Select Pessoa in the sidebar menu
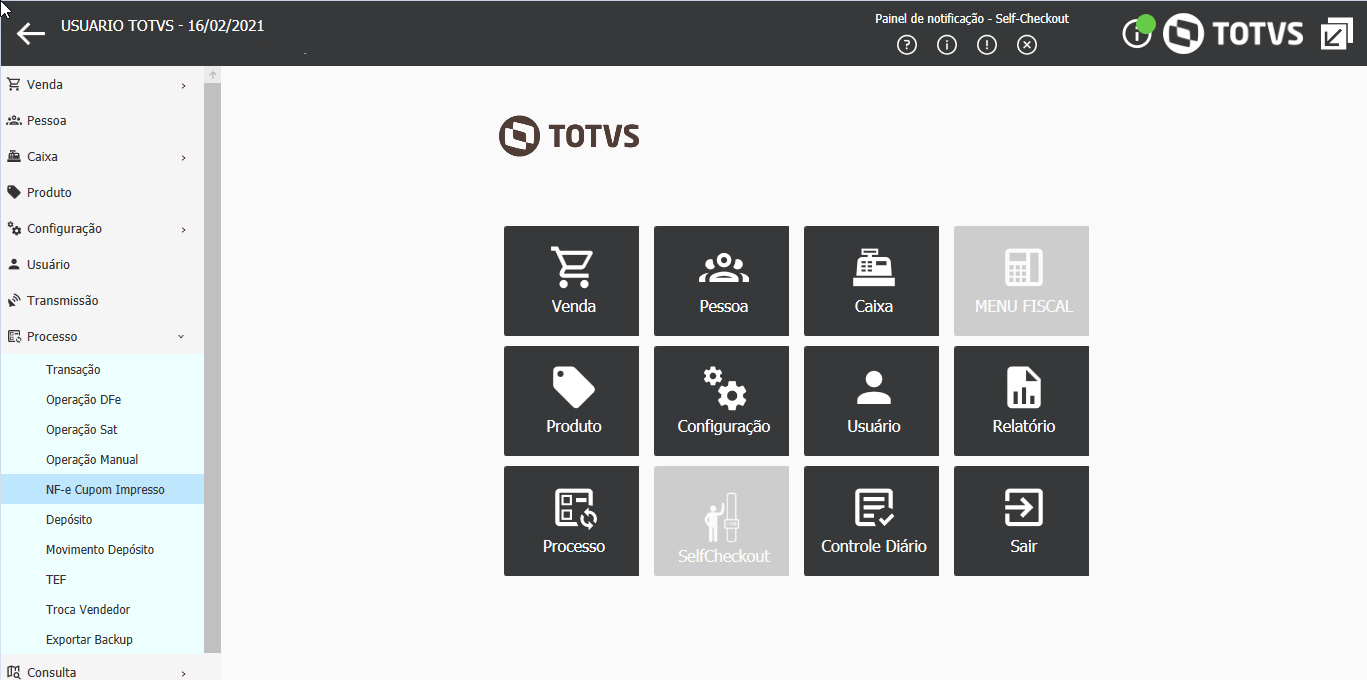 (47, 120)
